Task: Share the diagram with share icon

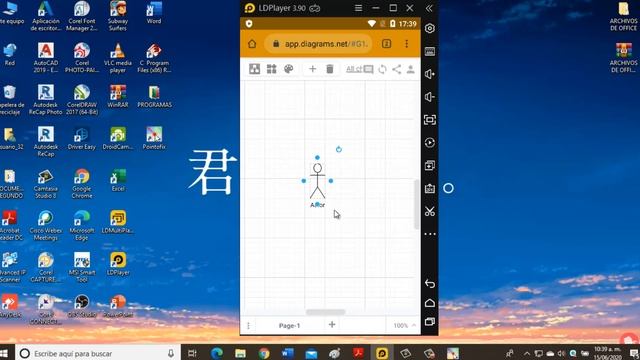Action: [x=396, y=69]
